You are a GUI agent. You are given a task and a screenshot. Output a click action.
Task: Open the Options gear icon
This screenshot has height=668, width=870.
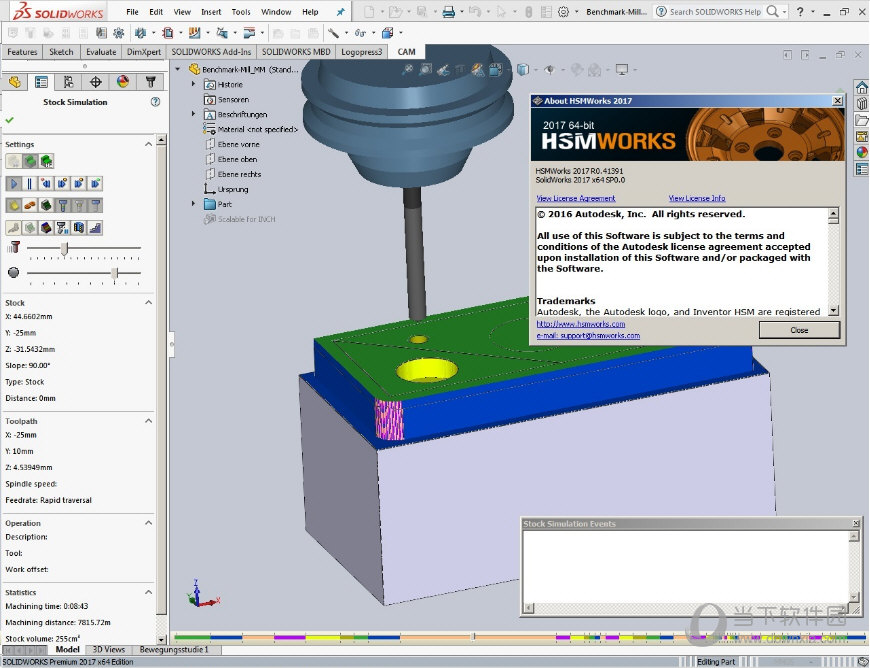coord(564,12)
